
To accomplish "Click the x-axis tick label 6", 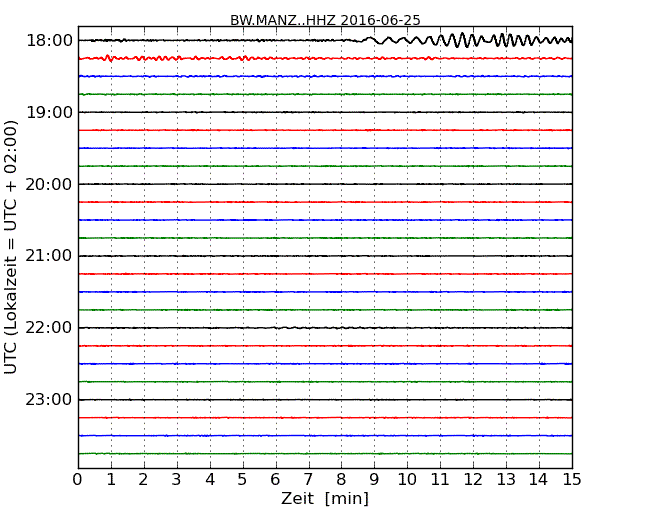I will pyautogui.click(x=275, y=480).
